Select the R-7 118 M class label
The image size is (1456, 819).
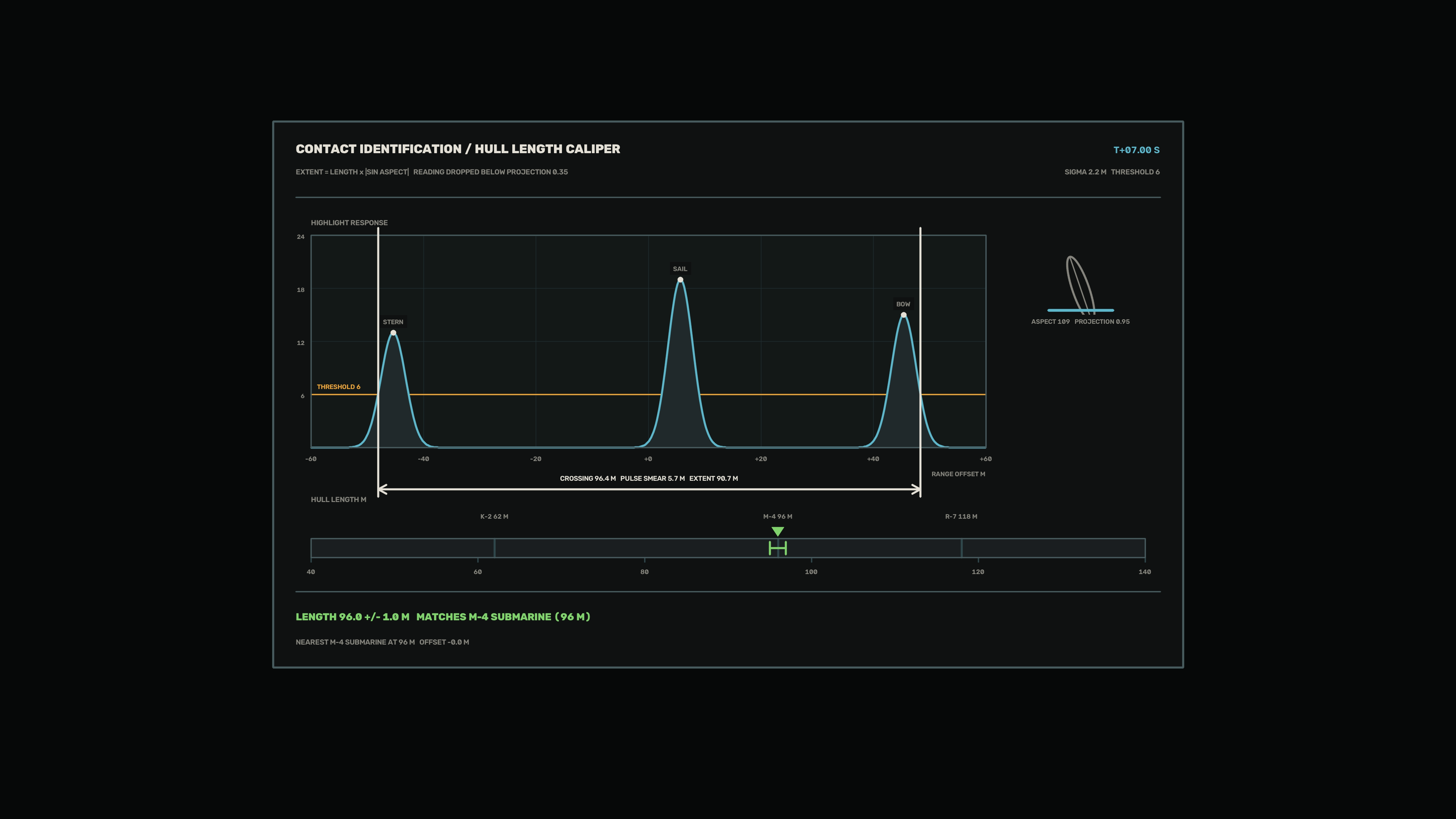coord(961,516)
